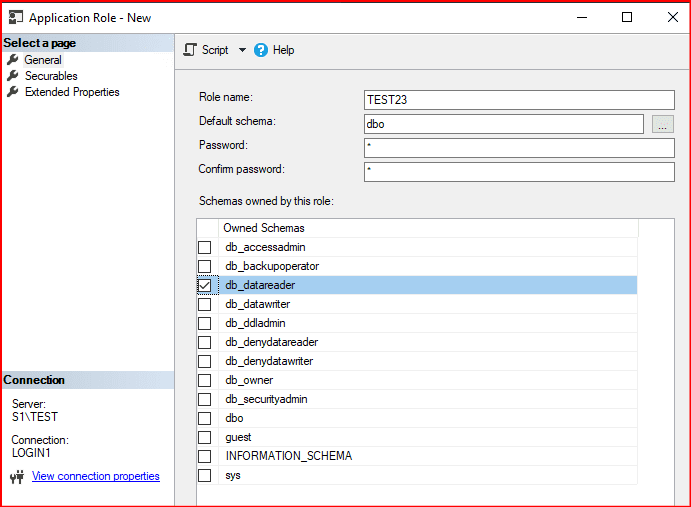This screenshot has height=507, width=691.
Task: Uncheck the db_datareader schema checkbox
Action: point(205,285)
